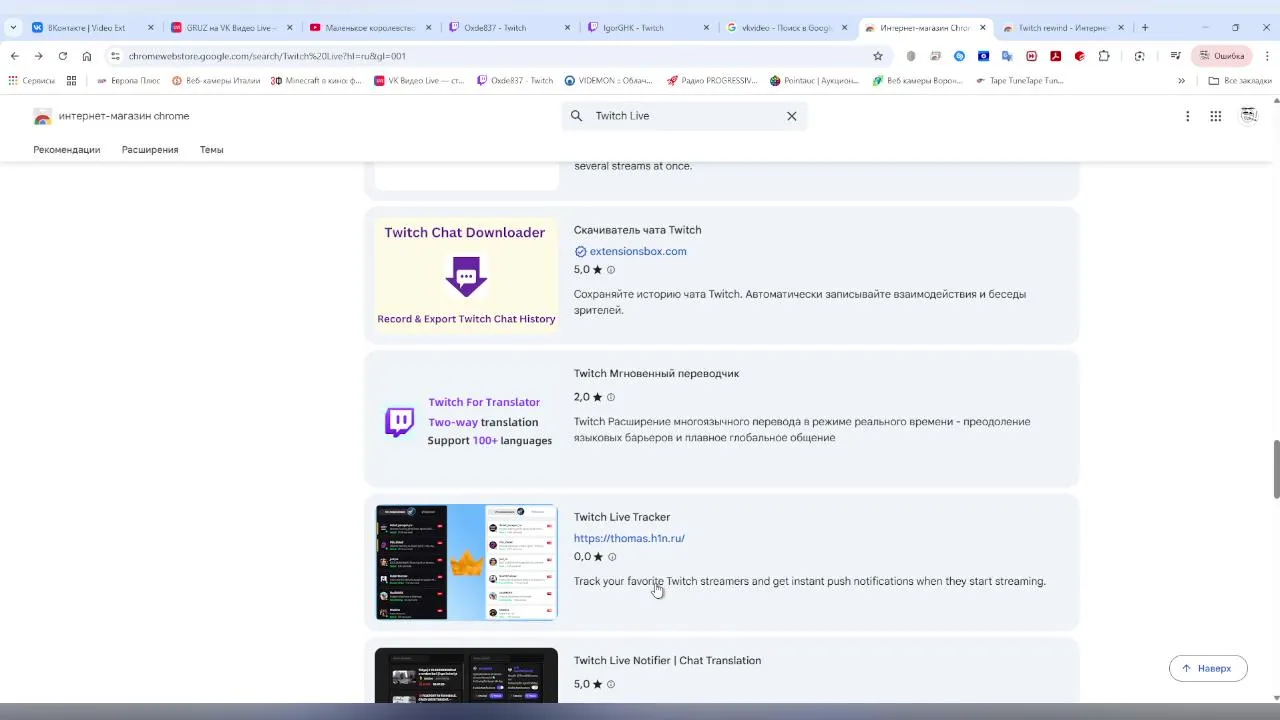1280x720 pixels.
Task: Click the address bar URL
Action: [x=267, y=56]
